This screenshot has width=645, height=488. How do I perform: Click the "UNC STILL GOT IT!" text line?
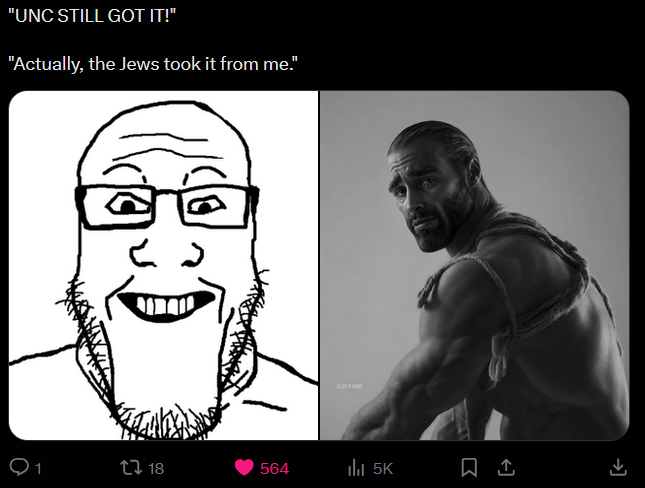point(92,16)
